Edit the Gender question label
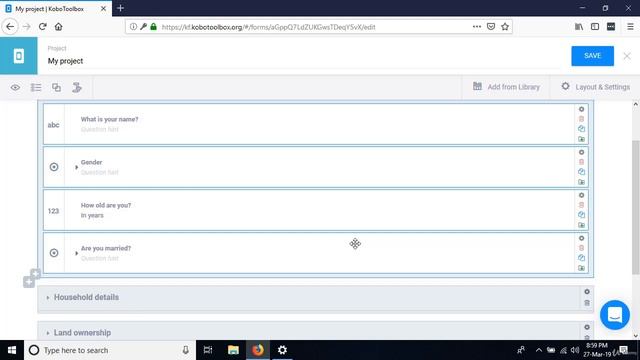Image resolution: width=640 pixels, height=360 pixels. pos(91,162)
